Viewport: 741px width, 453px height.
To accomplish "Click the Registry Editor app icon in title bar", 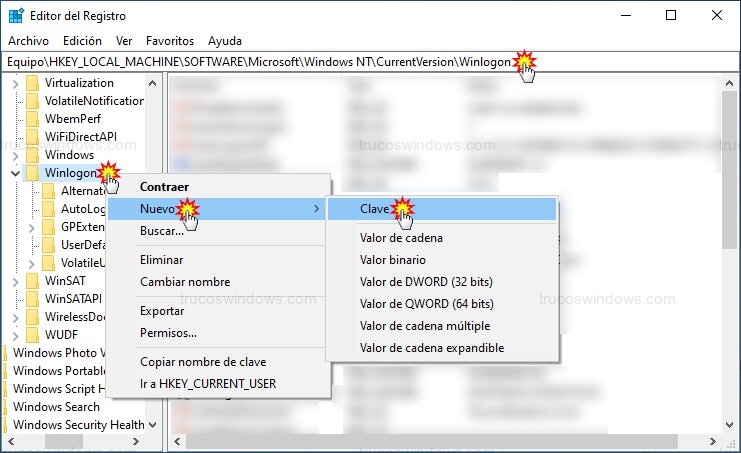I will (x=16, y=15).
